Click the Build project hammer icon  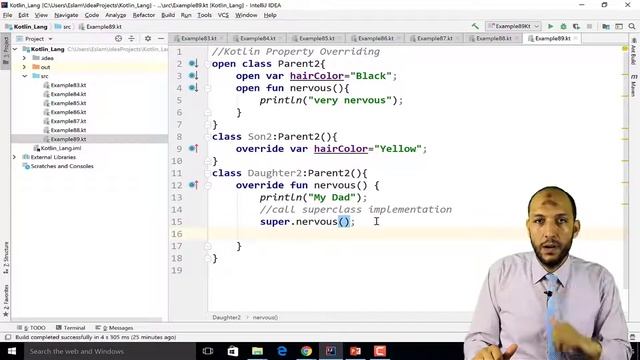coord(475,26)
